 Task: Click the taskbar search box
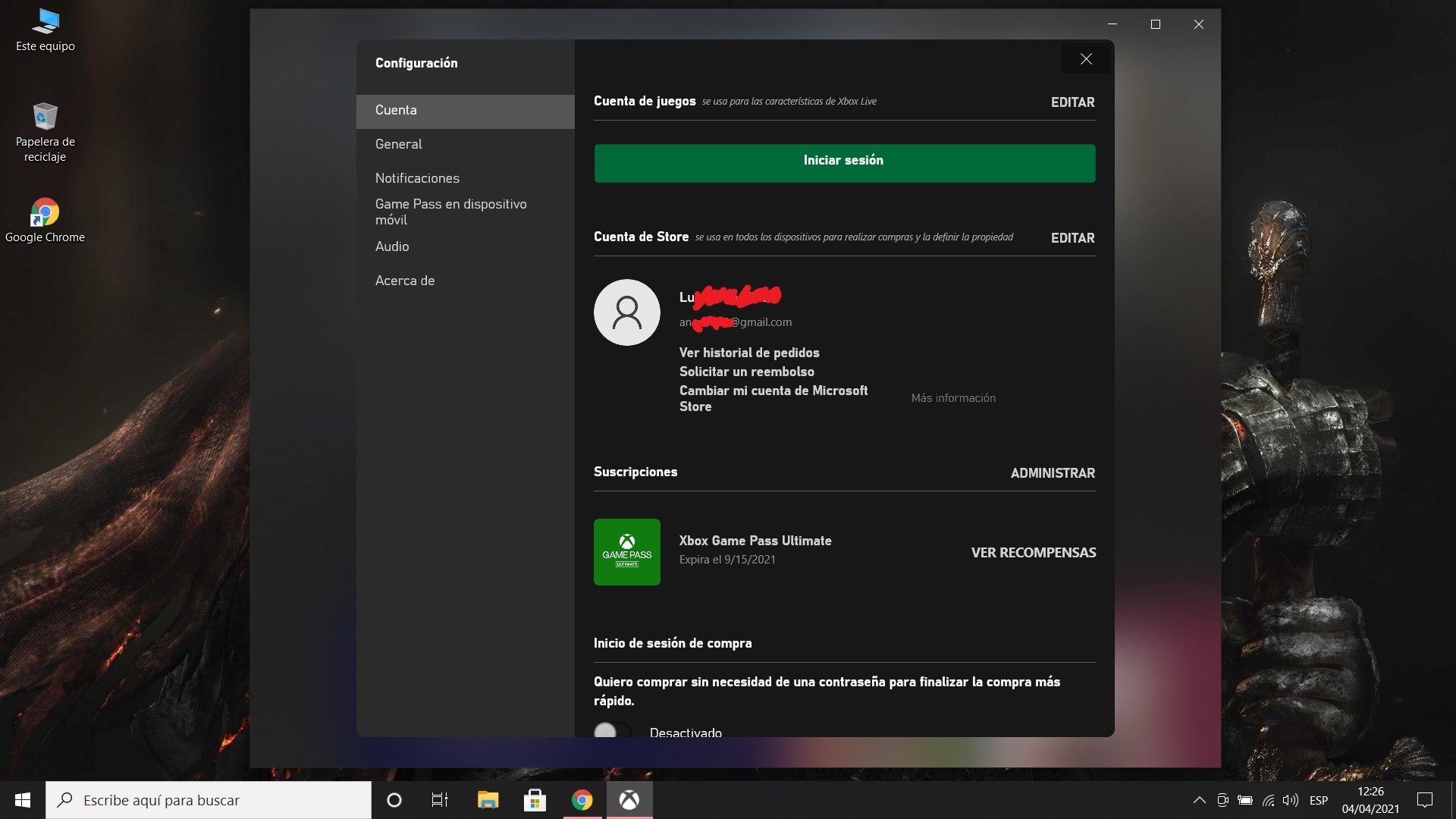click(x=209, y=800)
